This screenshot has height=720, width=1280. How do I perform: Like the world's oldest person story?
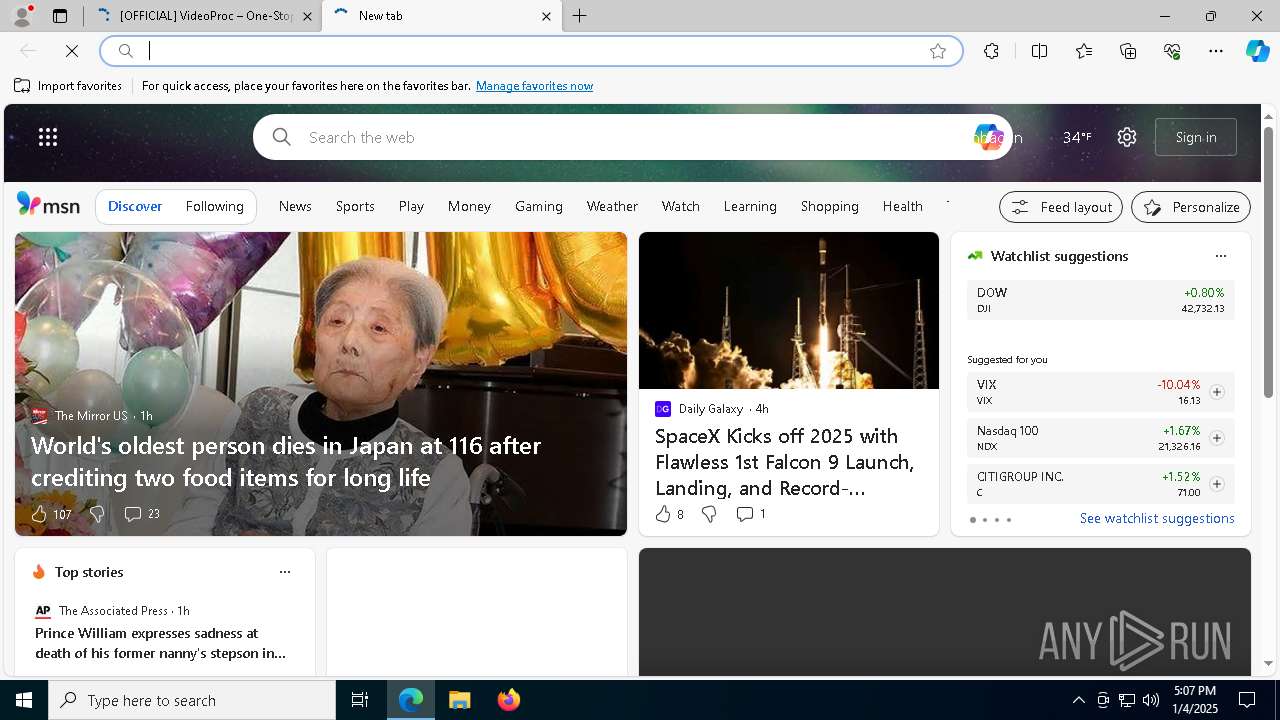point(39,514)
